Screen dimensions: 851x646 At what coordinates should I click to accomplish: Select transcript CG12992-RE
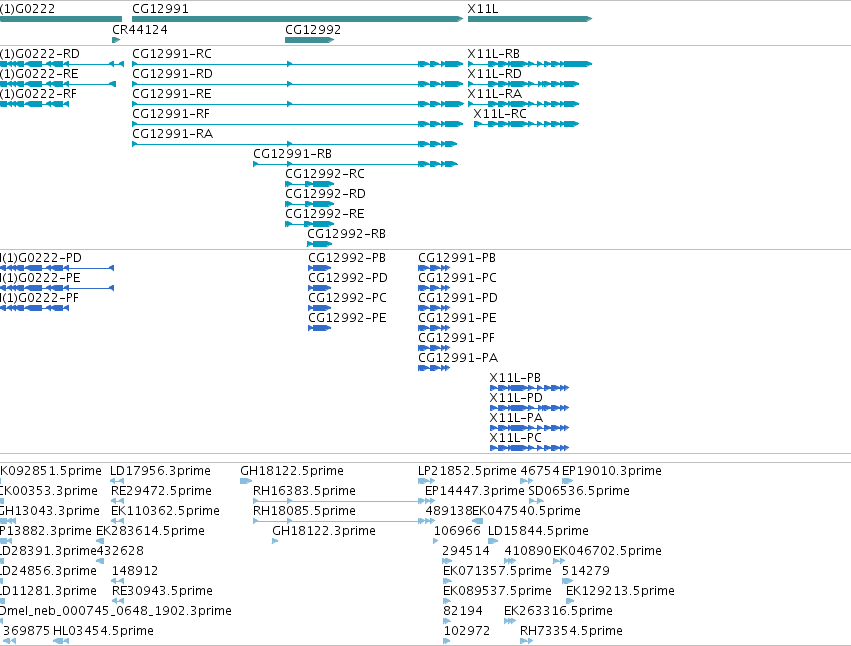325,214
